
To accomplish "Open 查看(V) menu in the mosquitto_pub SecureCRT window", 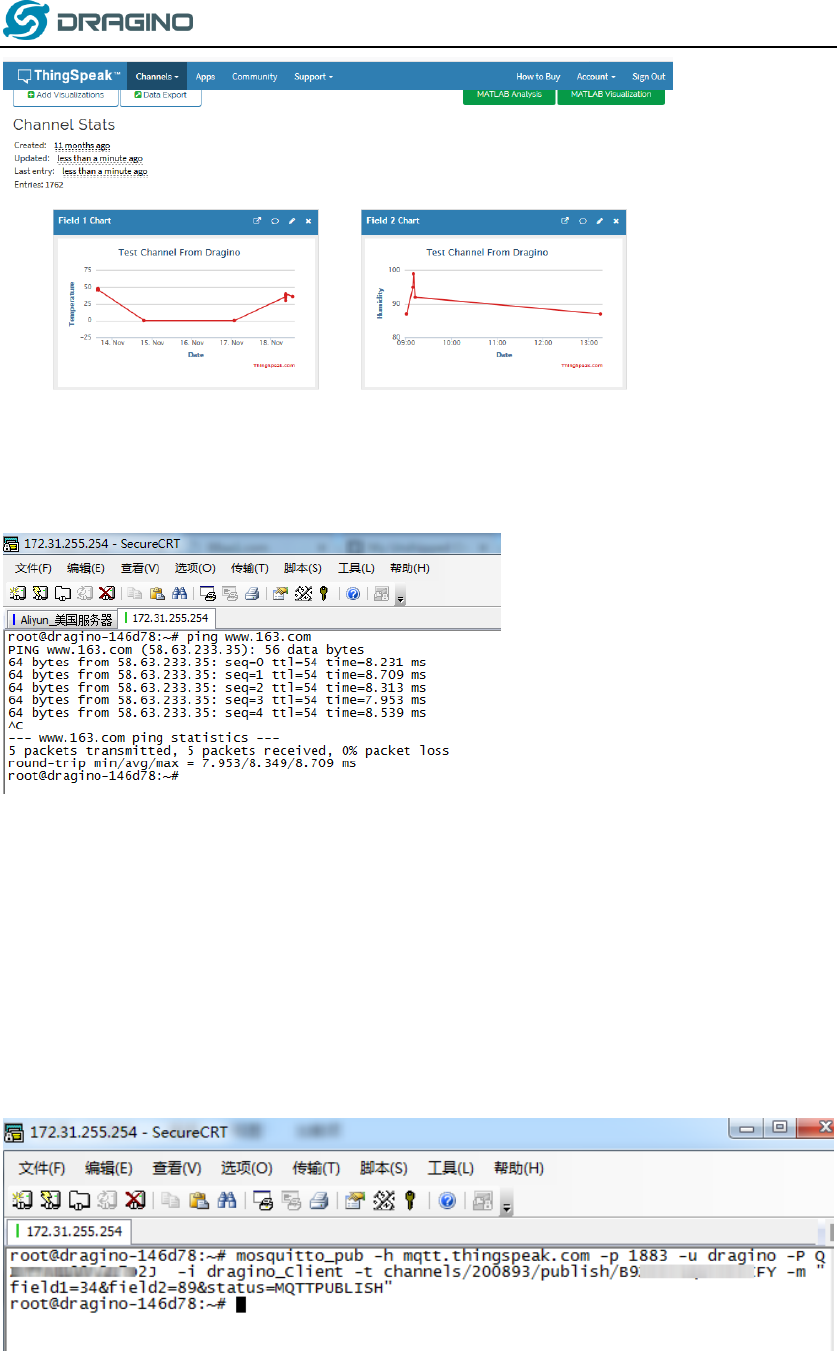I will 177,1168.
